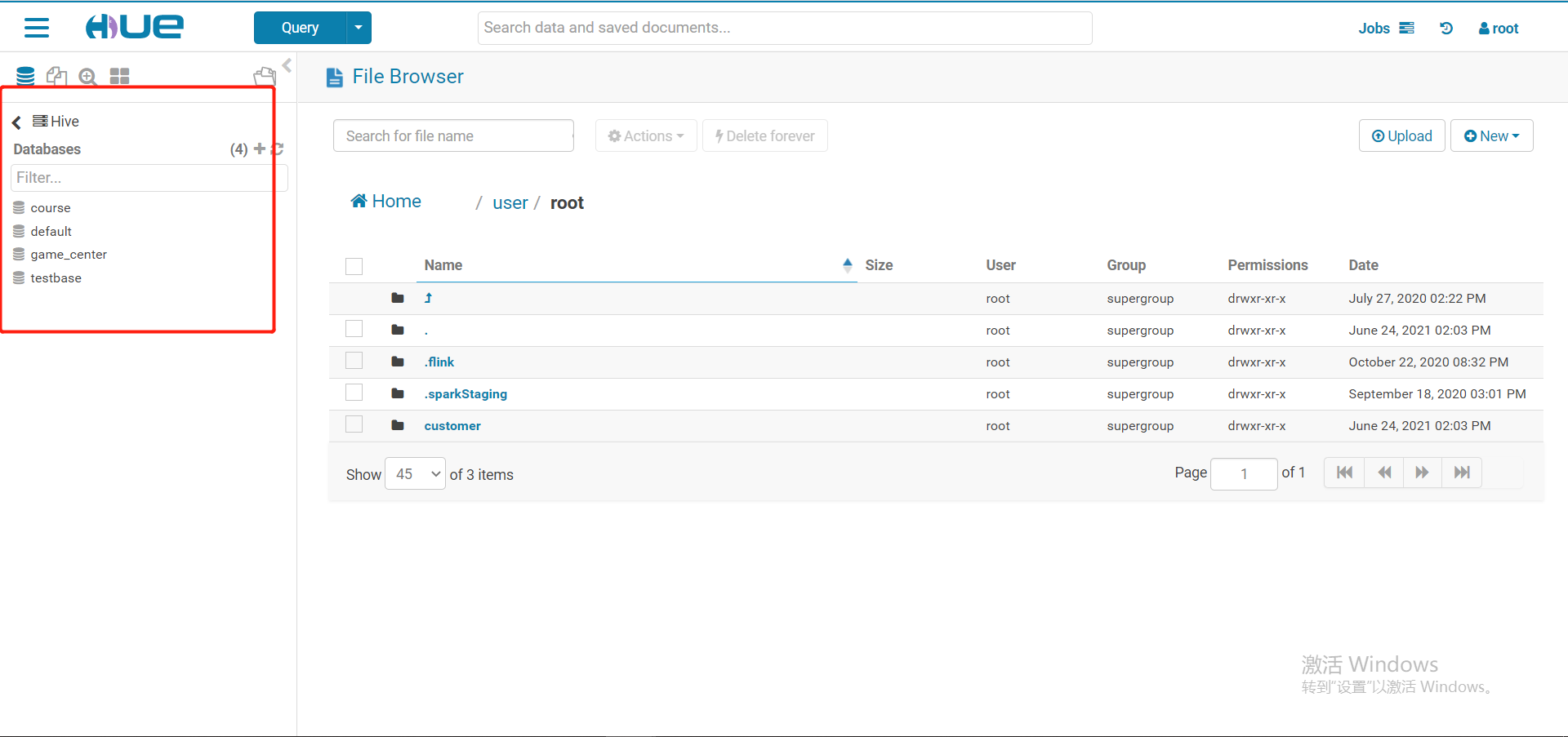
Task: Open the course database
Action: coord(51,208)
